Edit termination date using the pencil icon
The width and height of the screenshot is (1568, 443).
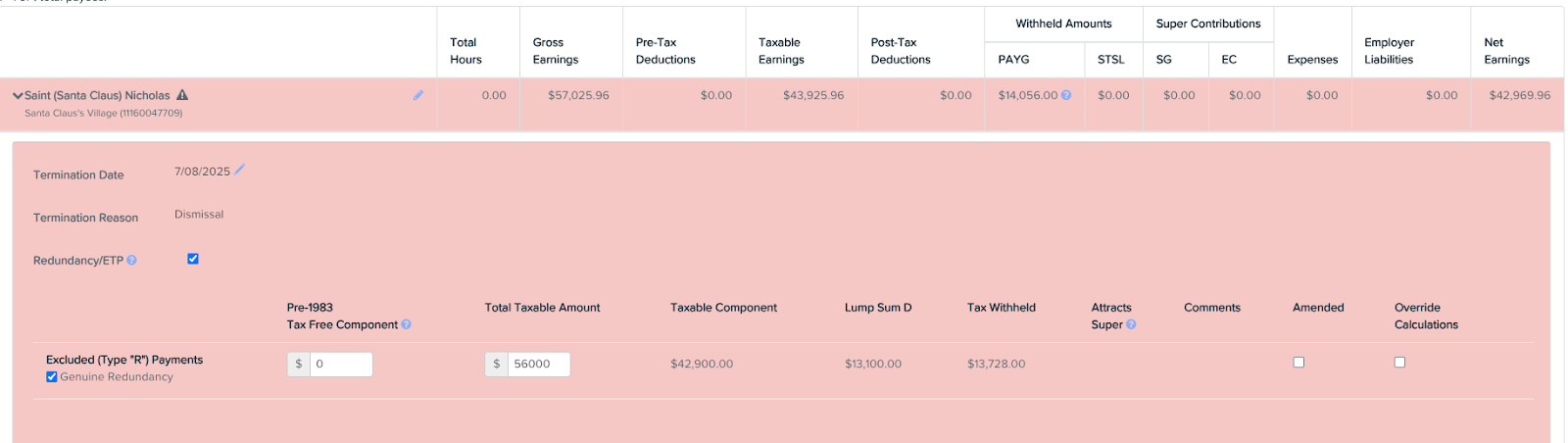(240, 170)
